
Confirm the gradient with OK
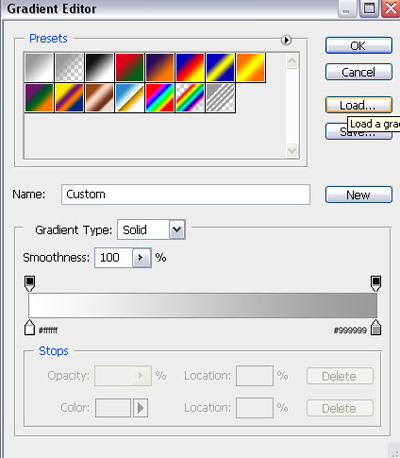point(358,46)
